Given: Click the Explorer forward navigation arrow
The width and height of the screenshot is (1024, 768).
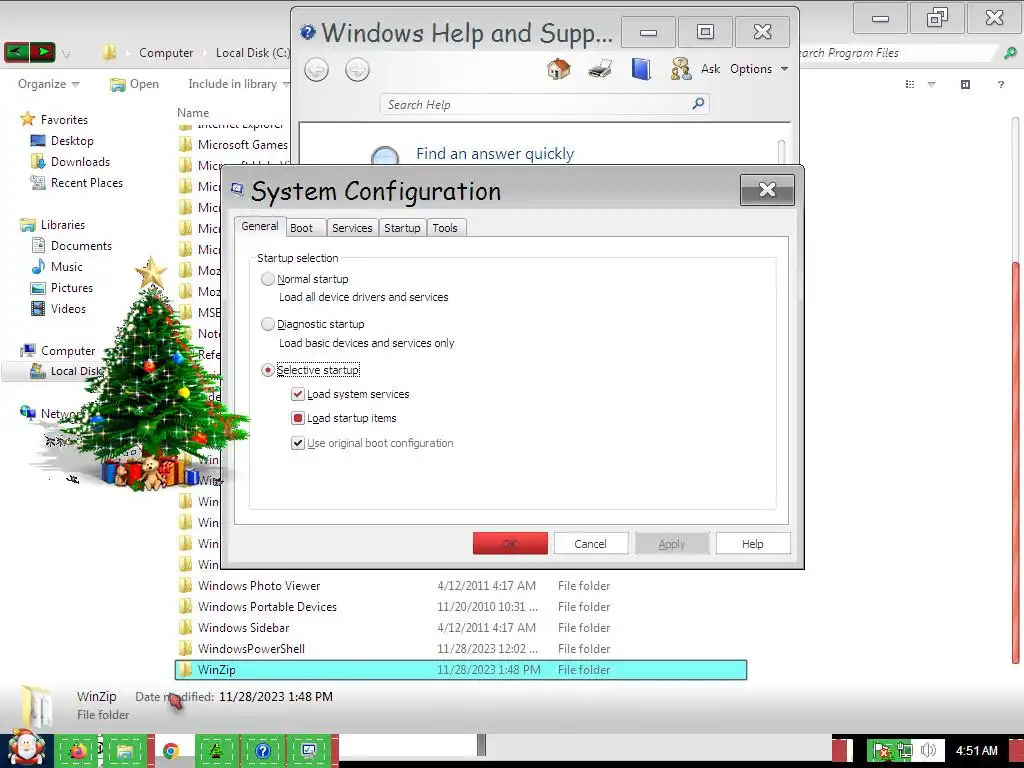Looking at the screenshot, I should click(42, 52).
